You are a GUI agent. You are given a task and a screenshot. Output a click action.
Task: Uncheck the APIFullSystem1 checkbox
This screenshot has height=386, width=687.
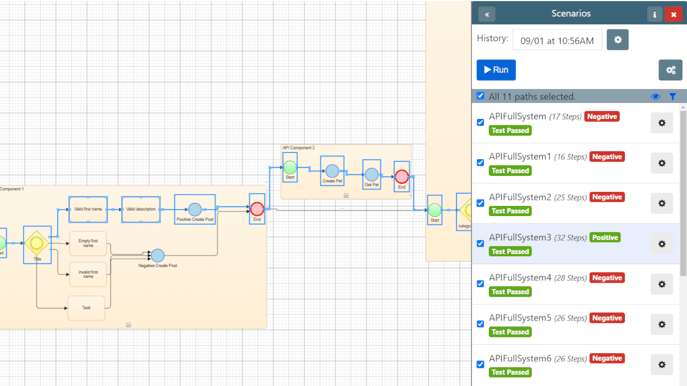[x=481, y=163]
